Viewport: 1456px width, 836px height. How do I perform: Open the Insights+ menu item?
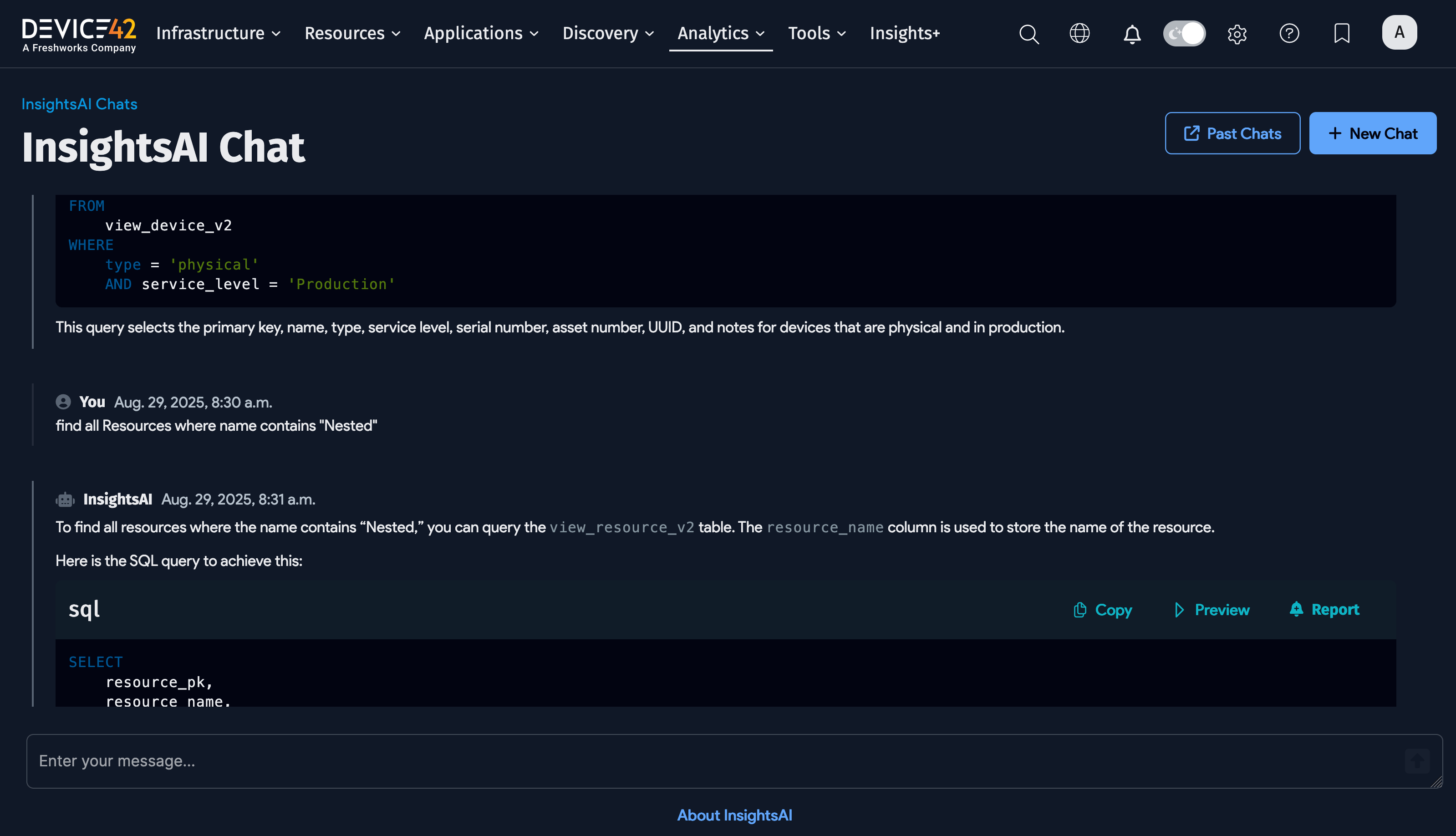pyautogui.click(x=904, y=33)
